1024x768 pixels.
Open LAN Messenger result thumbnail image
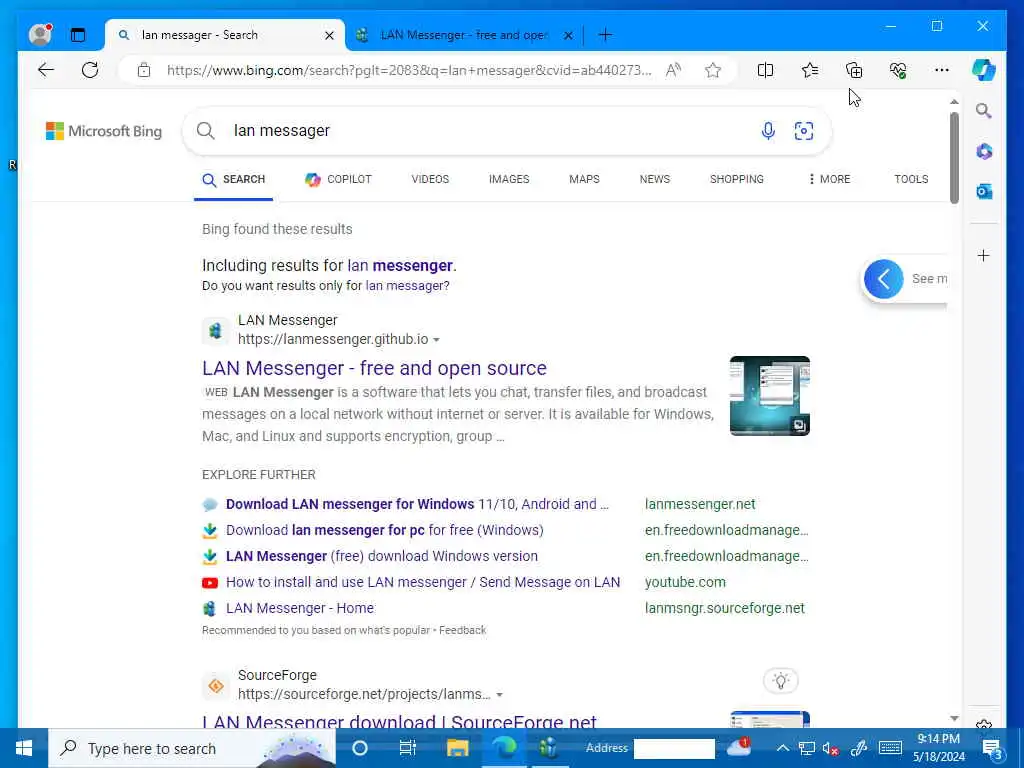coord(770,396)
